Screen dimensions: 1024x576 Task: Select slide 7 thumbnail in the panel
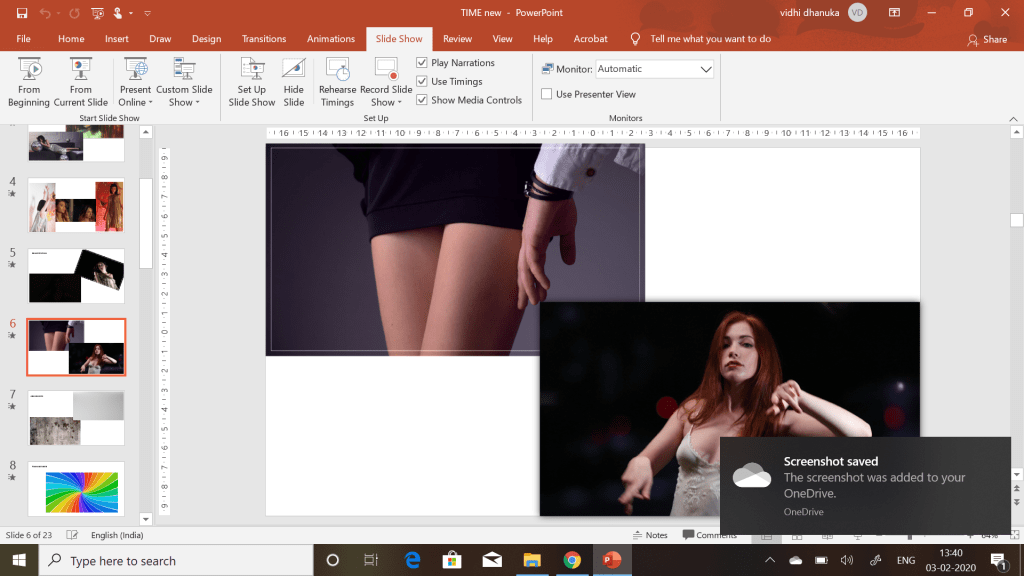point(76,417)
